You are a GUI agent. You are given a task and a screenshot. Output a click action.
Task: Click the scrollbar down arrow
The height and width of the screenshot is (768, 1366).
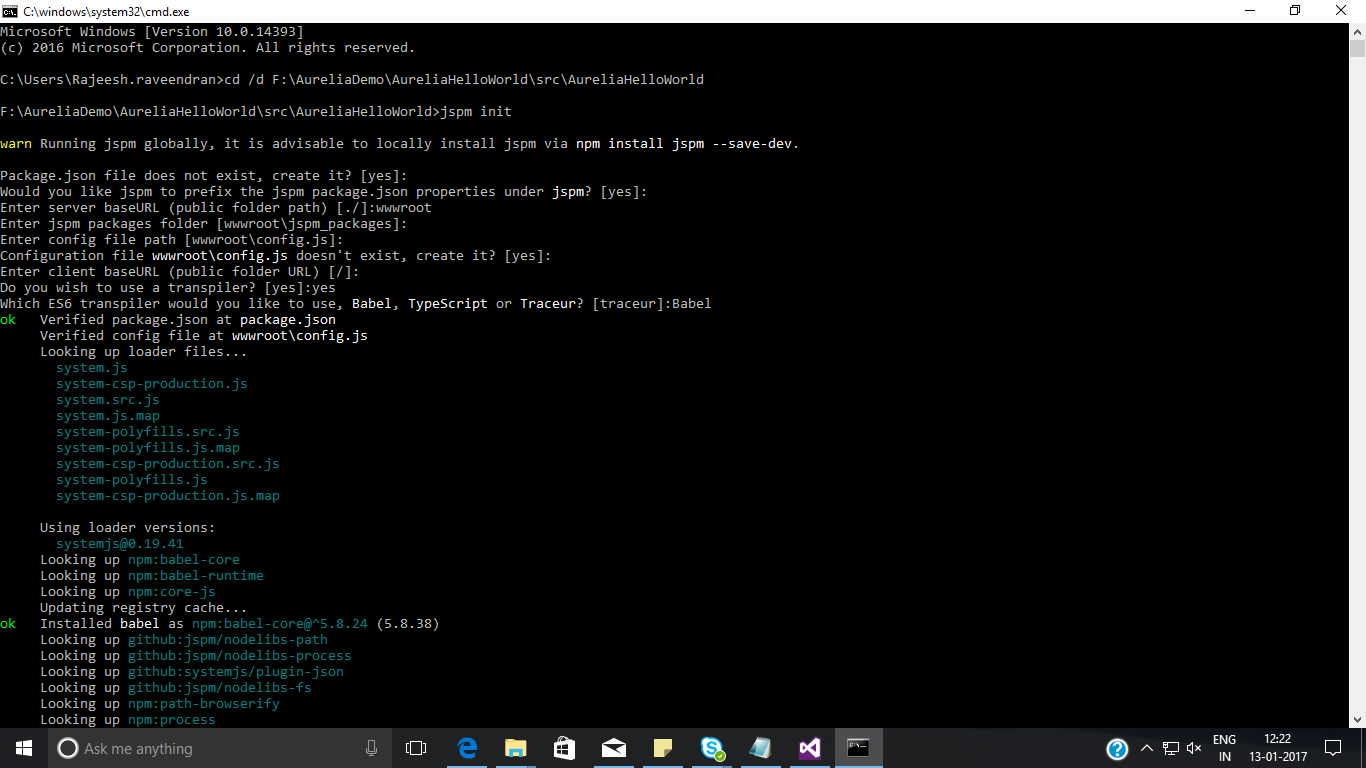(1357, 719)
